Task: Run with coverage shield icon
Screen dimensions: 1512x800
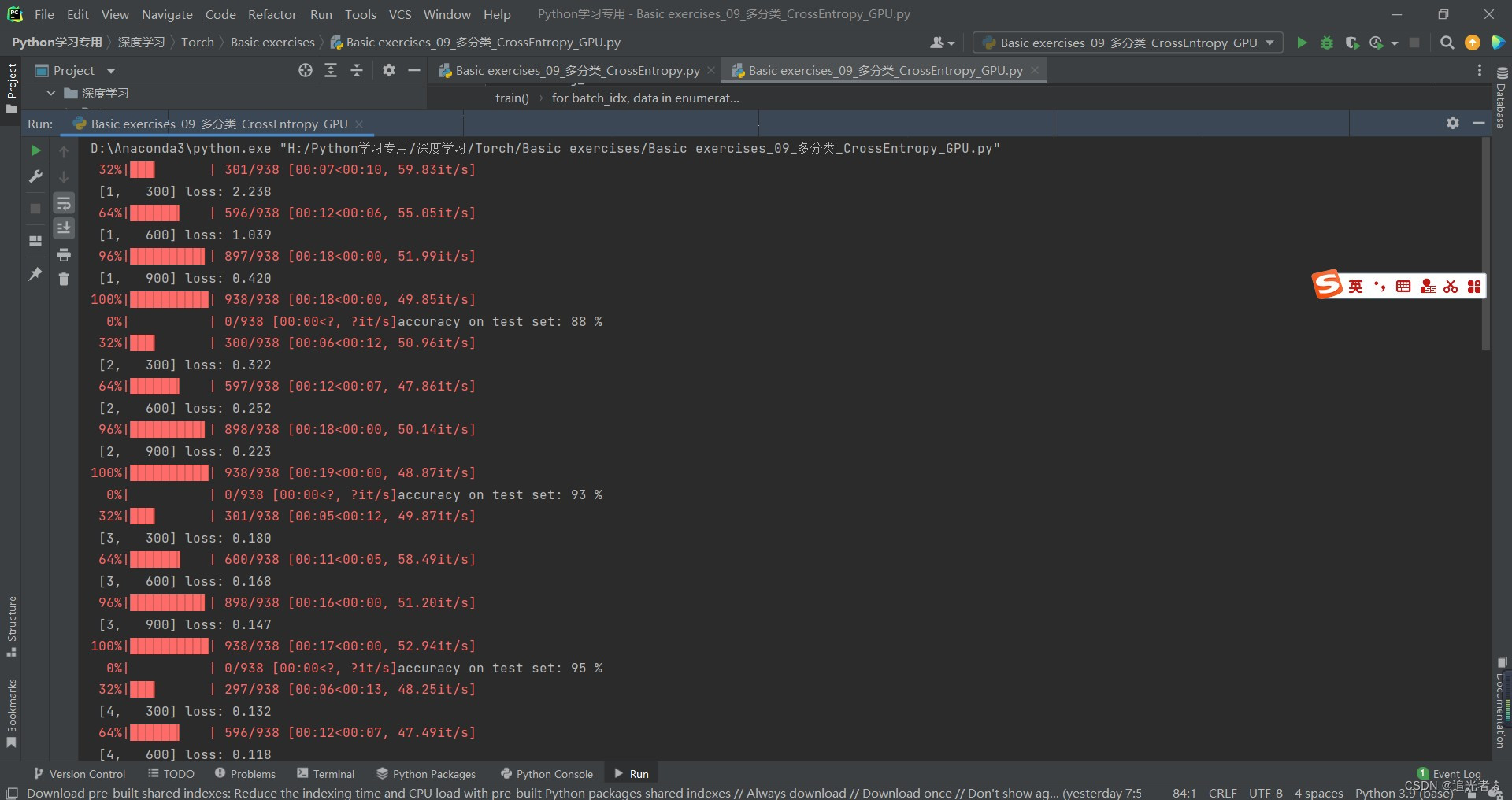Action: tap(1352, 43)
